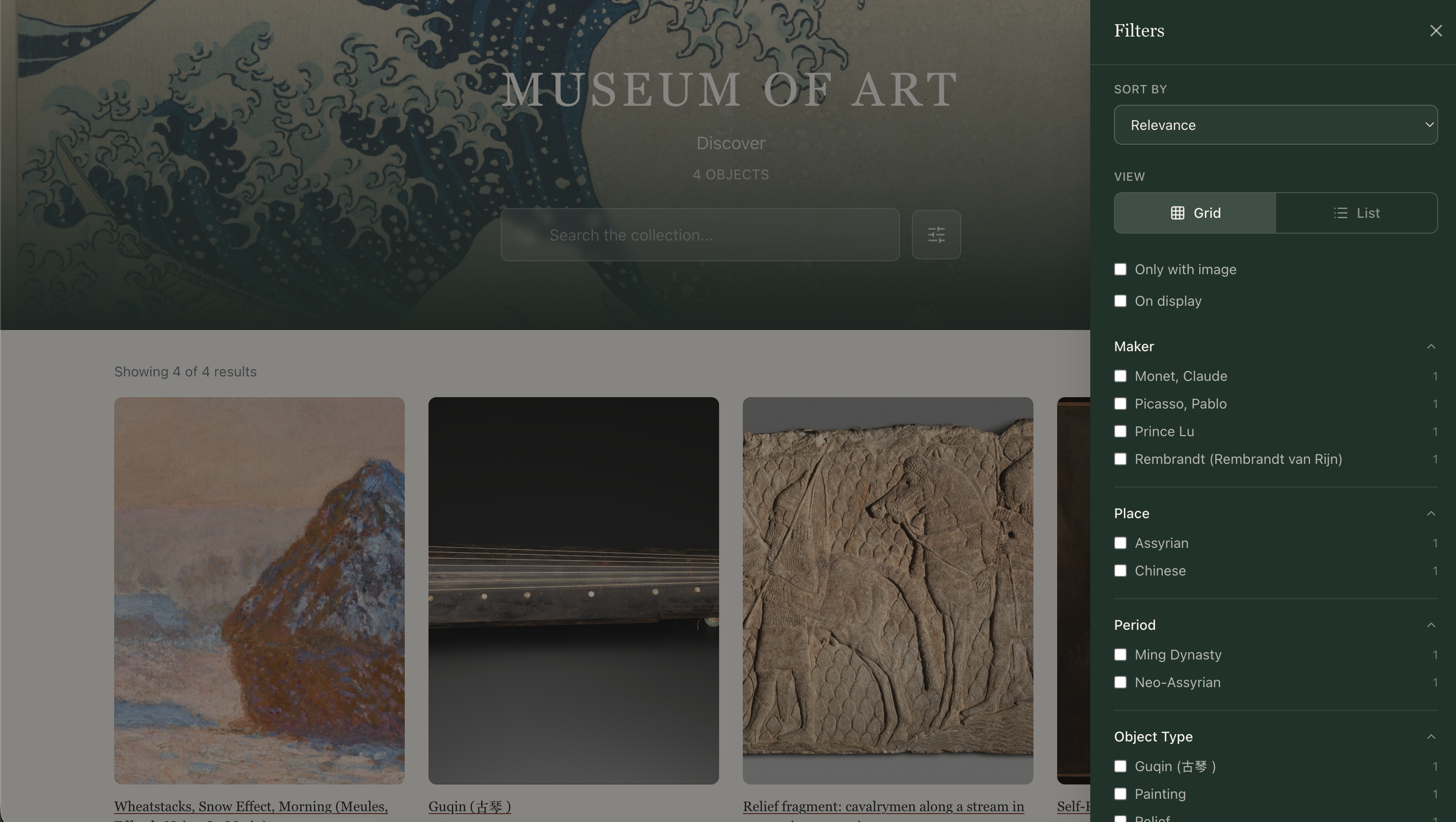Check Monet, Claude maker filter
The width and height of the screenshot is (1456, 822).
[x=1120, y=376]
